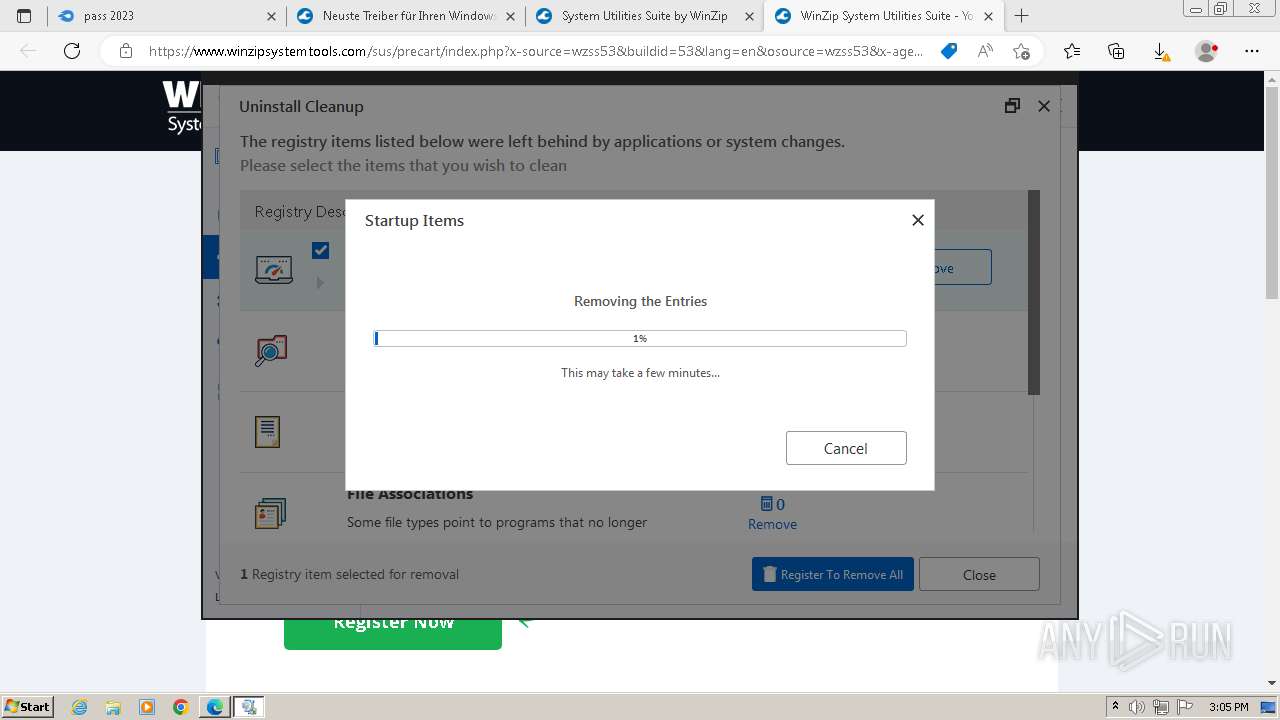Click the Removing the Entries progress bar

640,338
